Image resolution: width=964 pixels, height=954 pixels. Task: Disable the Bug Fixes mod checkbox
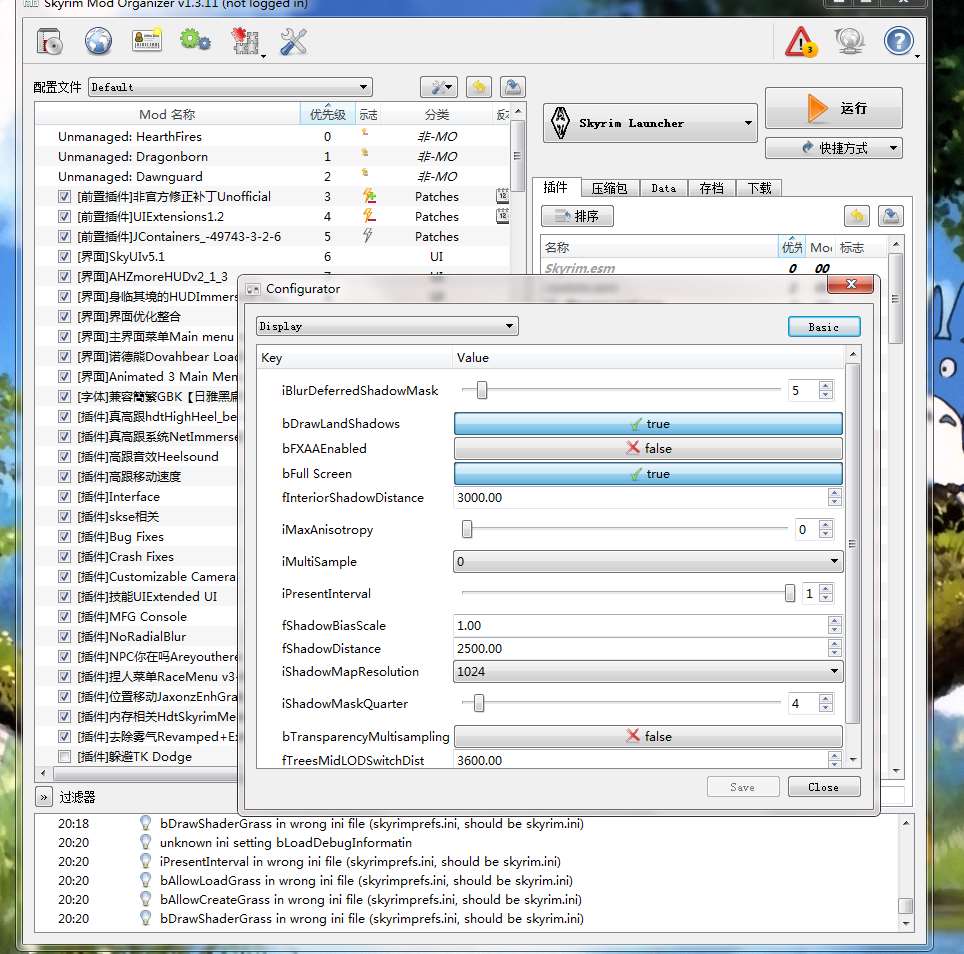coord(64,537)
